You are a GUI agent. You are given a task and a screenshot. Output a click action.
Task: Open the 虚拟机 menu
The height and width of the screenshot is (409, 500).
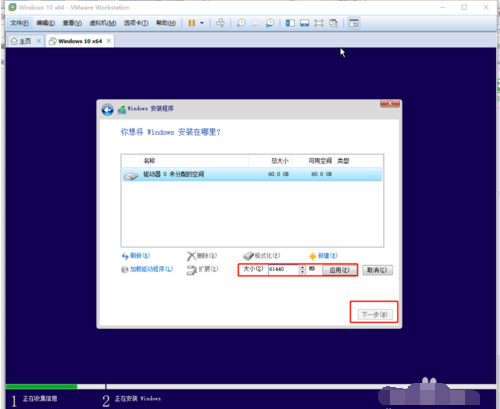pos(103,23)
